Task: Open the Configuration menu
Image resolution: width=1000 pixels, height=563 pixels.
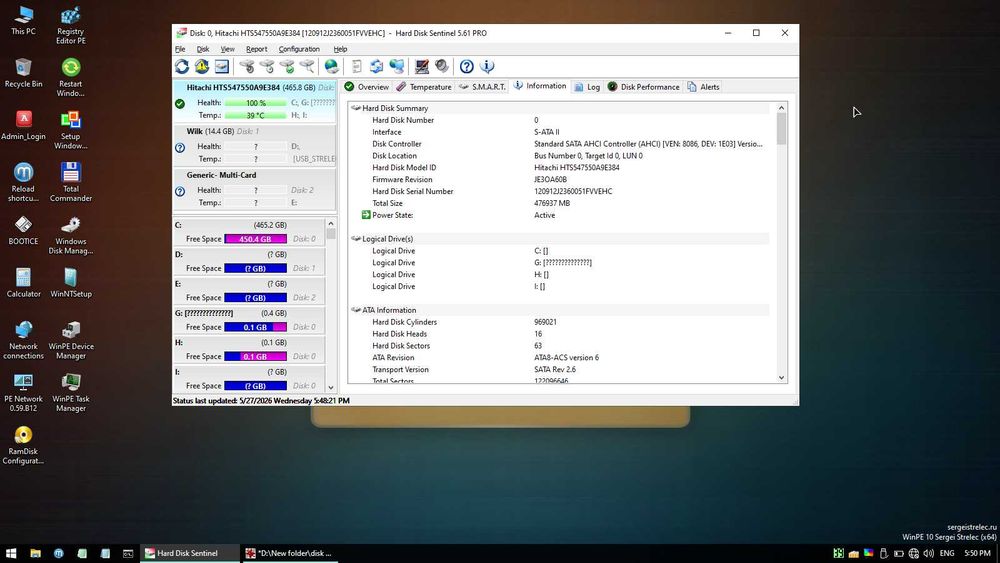Action: pyautogui.click(x=299, y=49)
